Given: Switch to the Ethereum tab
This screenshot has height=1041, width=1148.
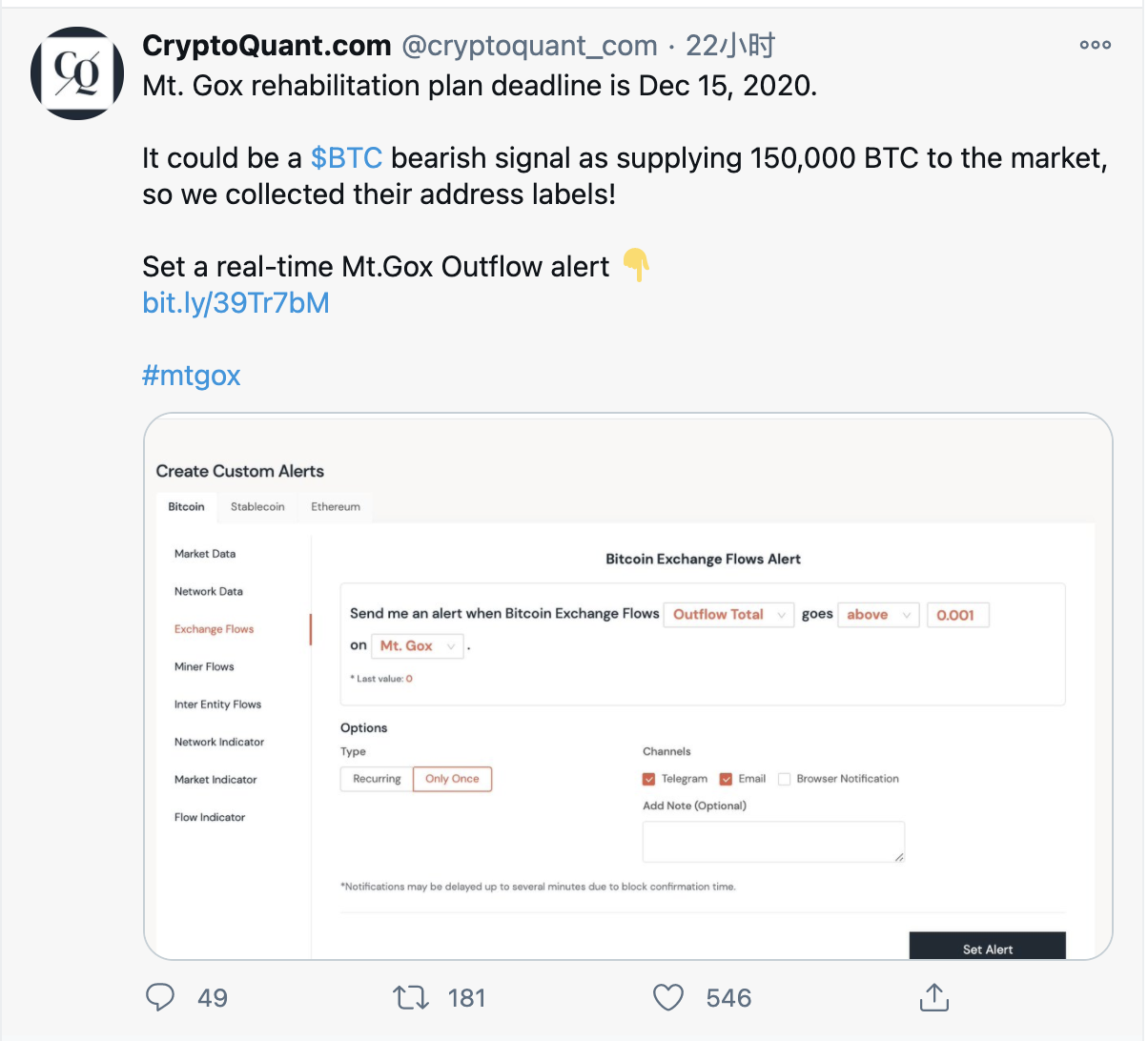Looking at the screenshot, I should point(336,507).
